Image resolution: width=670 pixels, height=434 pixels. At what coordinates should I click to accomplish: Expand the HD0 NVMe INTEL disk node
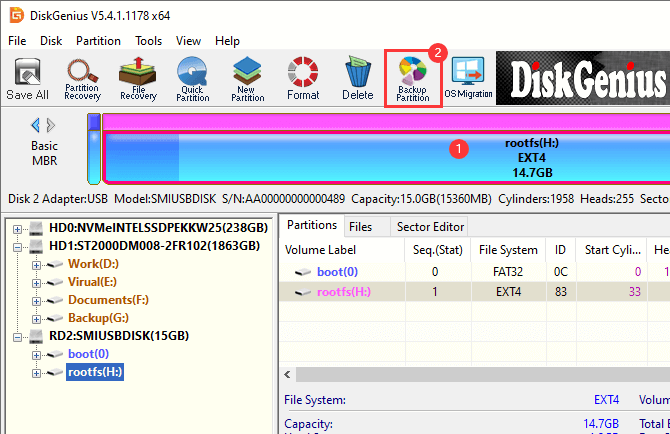(17, 229)
